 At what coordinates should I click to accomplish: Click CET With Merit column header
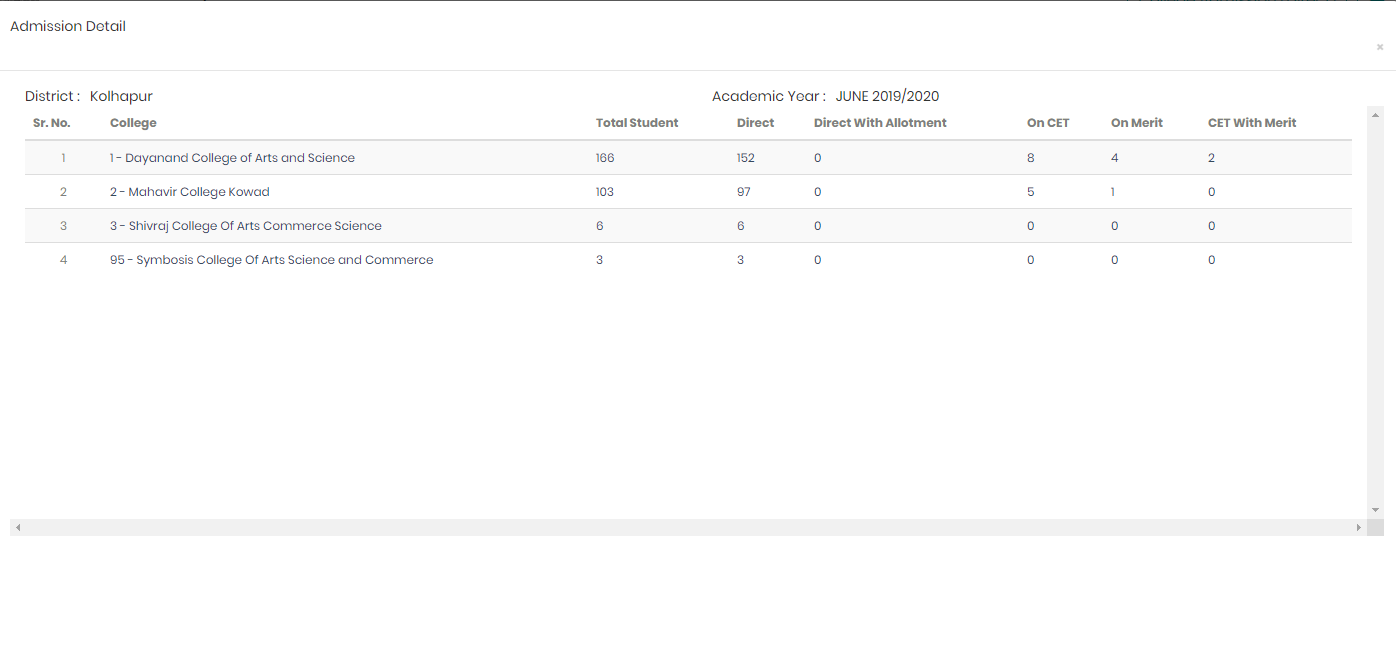[1251, 123]
